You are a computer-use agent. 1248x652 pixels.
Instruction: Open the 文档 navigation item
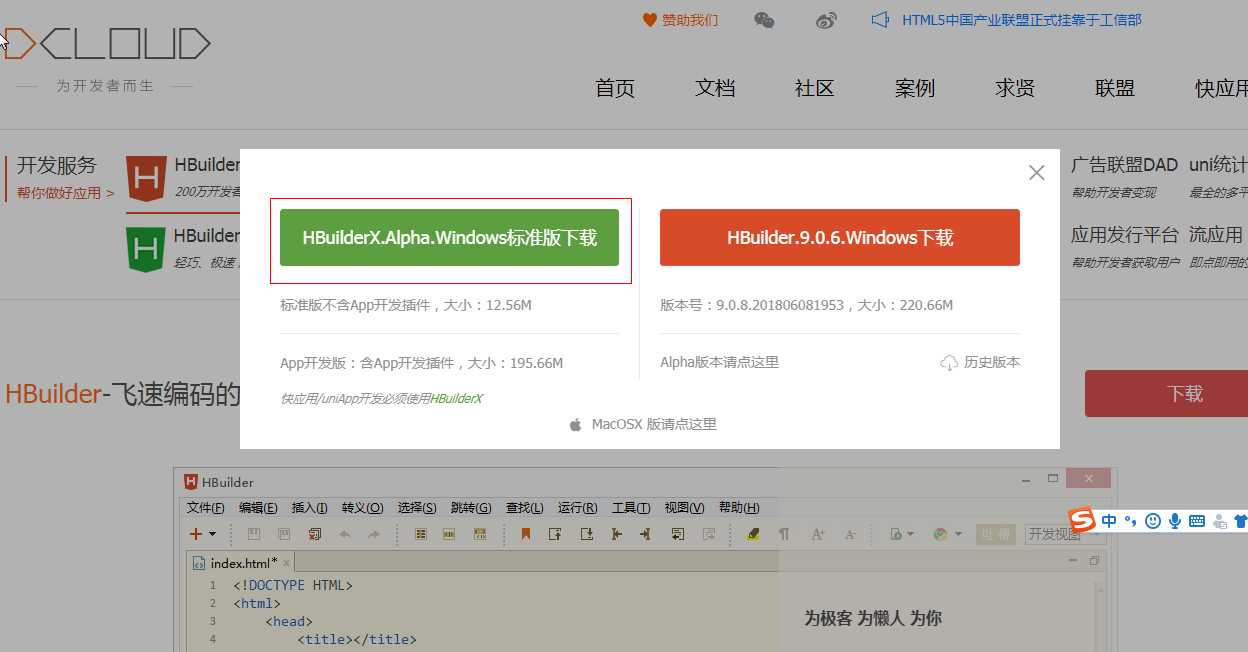[715, 88]
